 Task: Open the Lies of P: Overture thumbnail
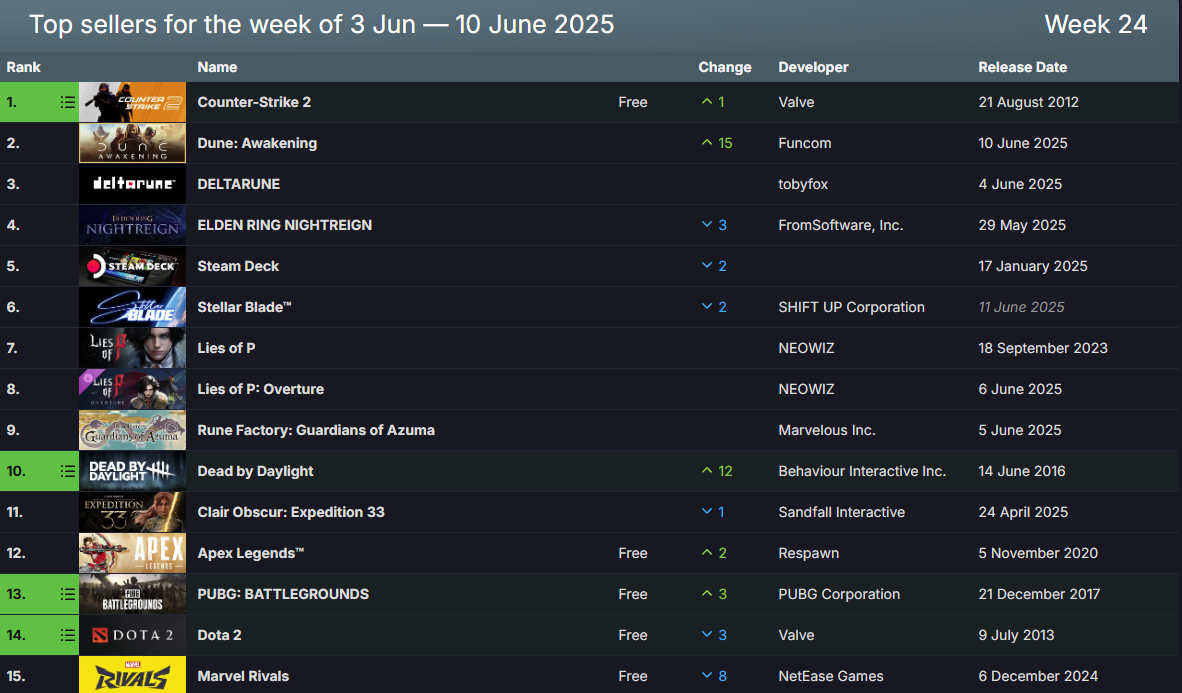(x=132, y=389)
